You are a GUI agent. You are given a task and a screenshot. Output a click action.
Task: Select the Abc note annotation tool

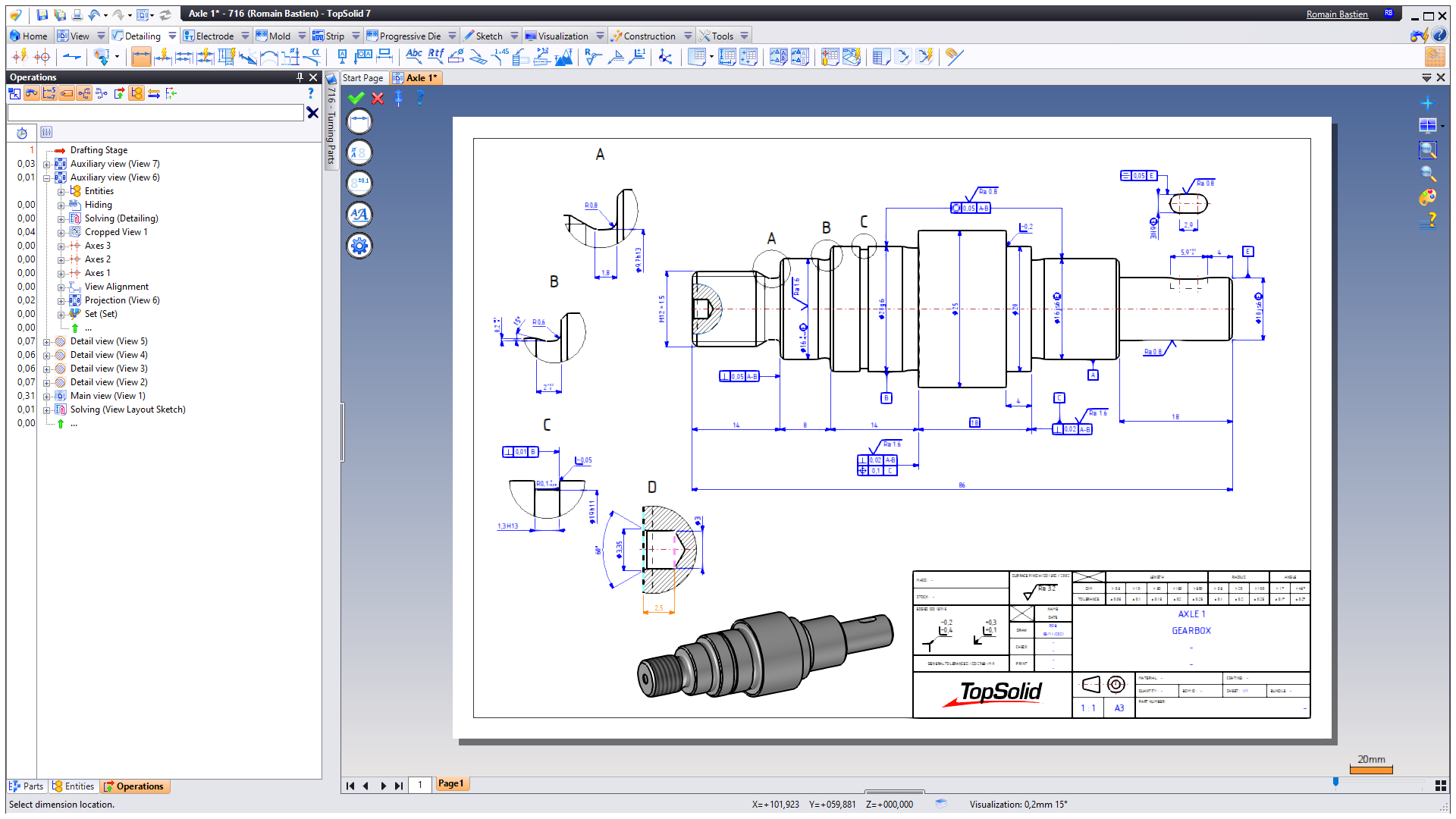414,56
